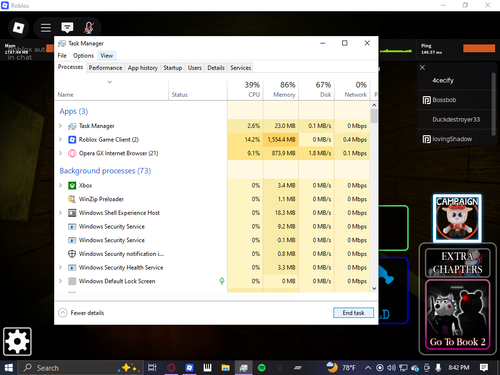Viewport: 500px width, 375px height.
Task: Expand the Xbox background process
Action: coord(60,185)
